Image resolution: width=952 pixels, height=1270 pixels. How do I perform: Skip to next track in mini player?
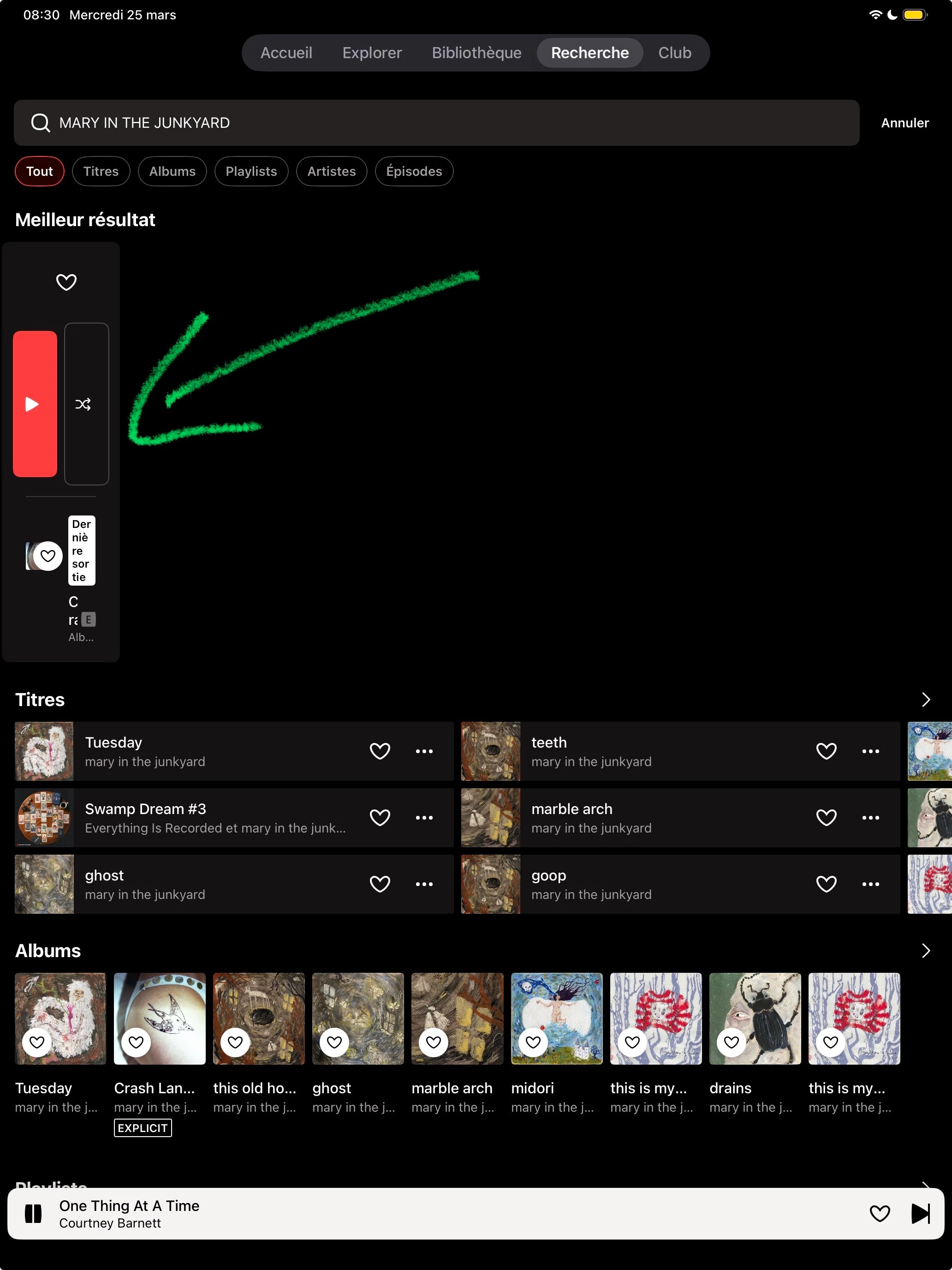920,1213
